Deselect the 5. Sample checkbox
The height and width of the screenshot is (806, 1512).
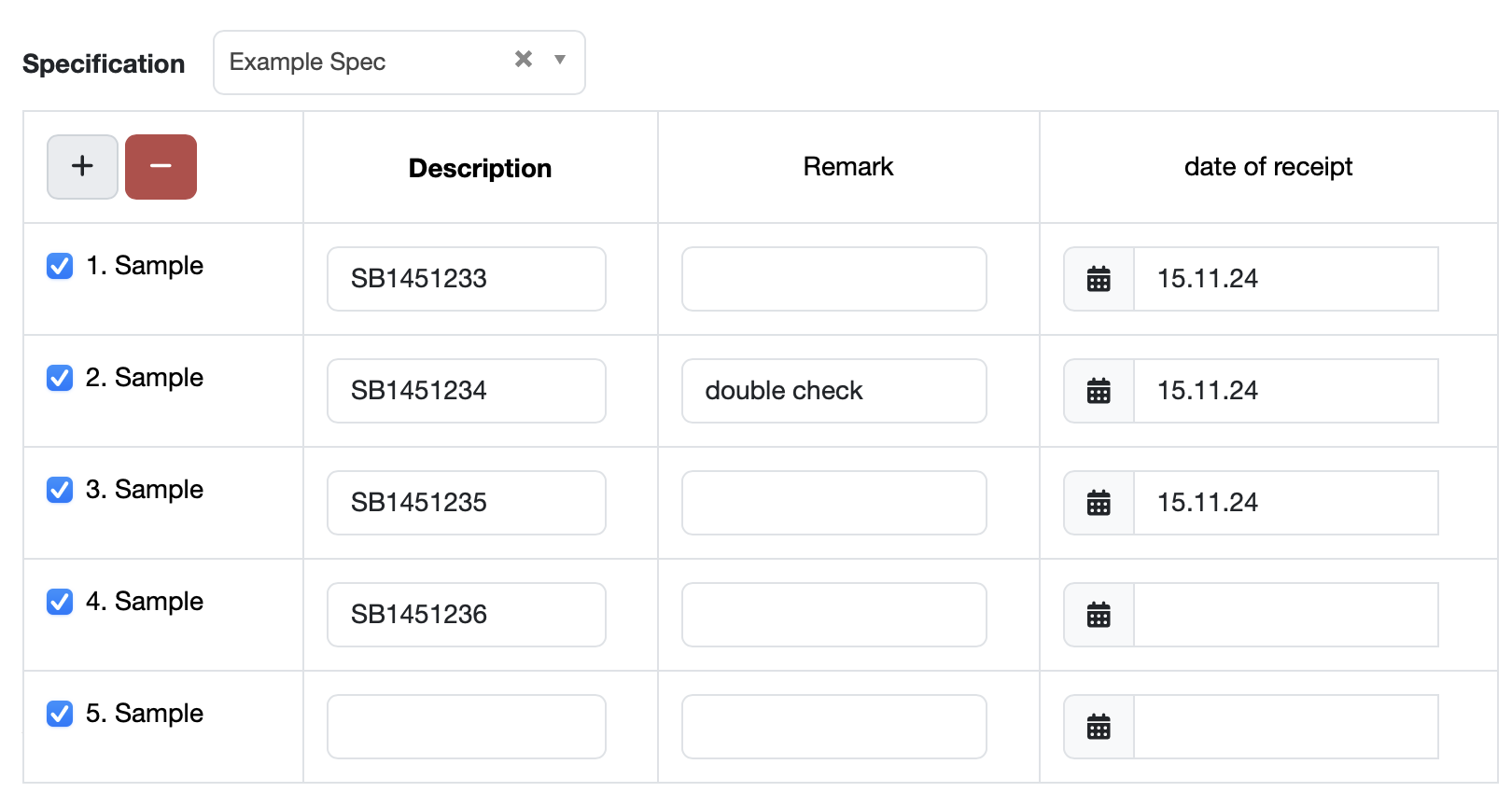point(60,714)
